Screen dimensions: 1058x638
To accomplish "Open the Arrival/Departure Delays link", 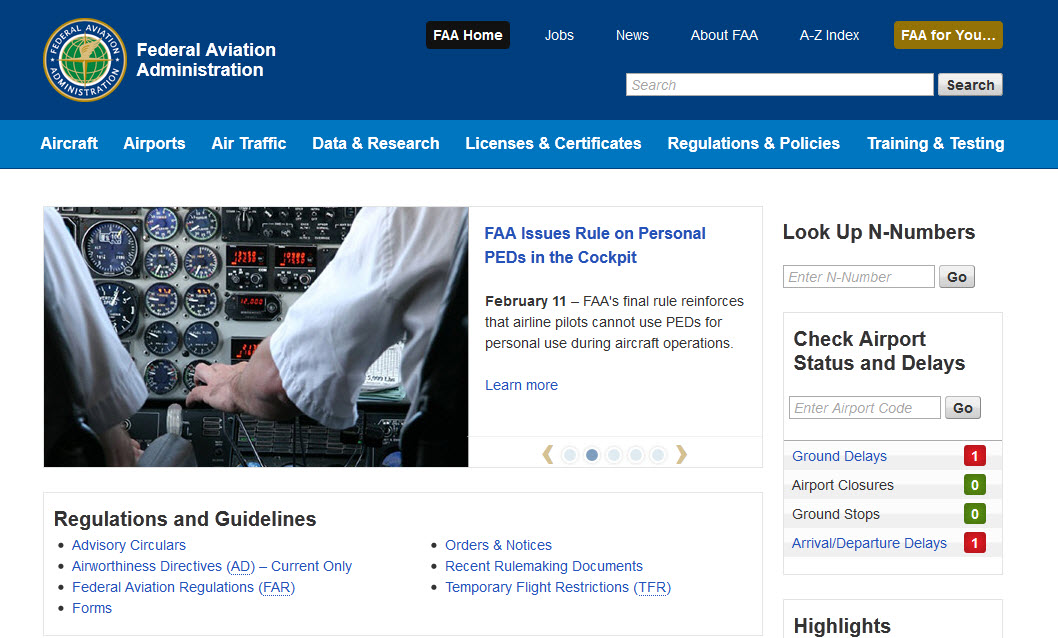I will [x=869, y=543].
